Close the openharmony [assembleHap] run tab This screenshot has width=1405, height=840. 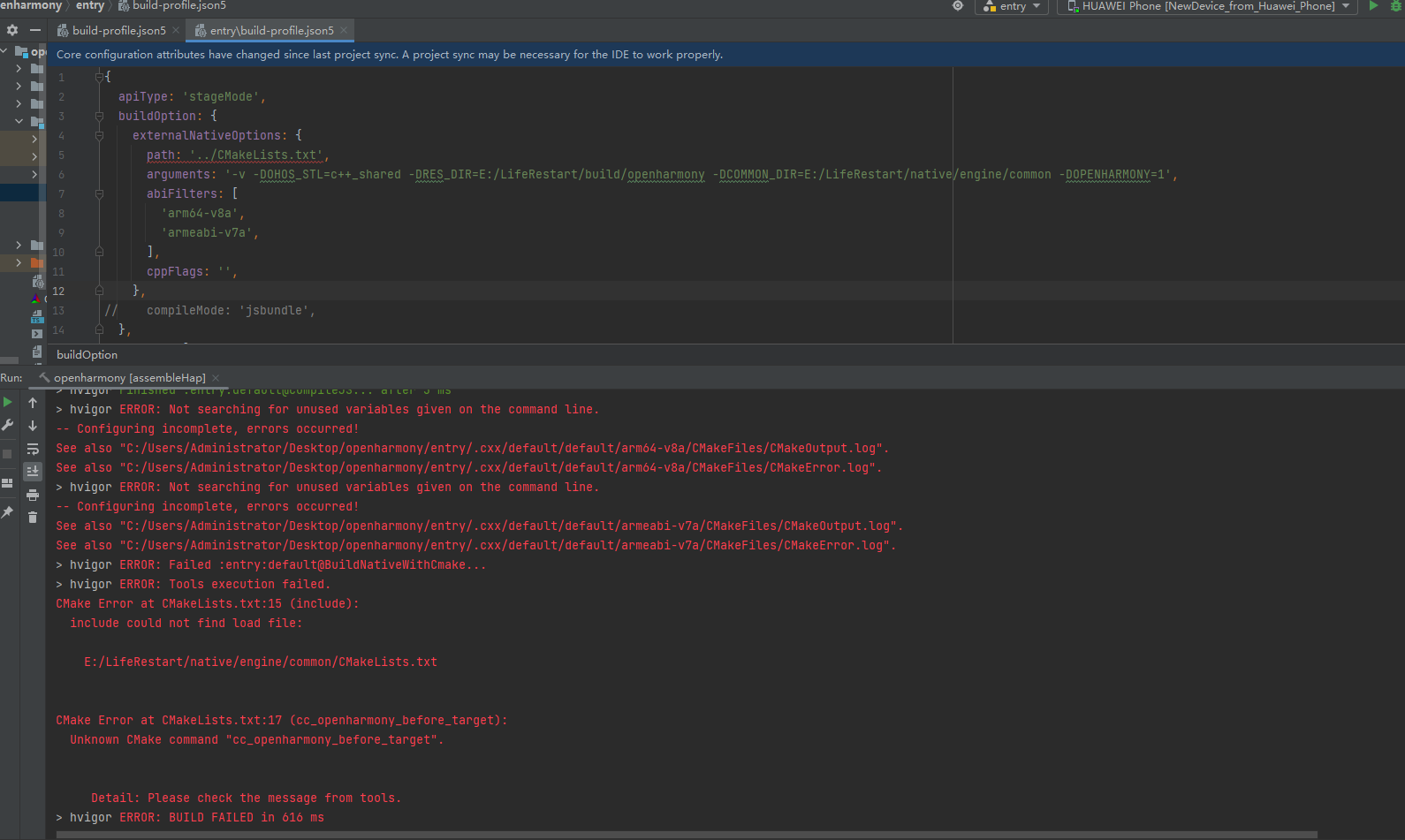pos(216,377)
